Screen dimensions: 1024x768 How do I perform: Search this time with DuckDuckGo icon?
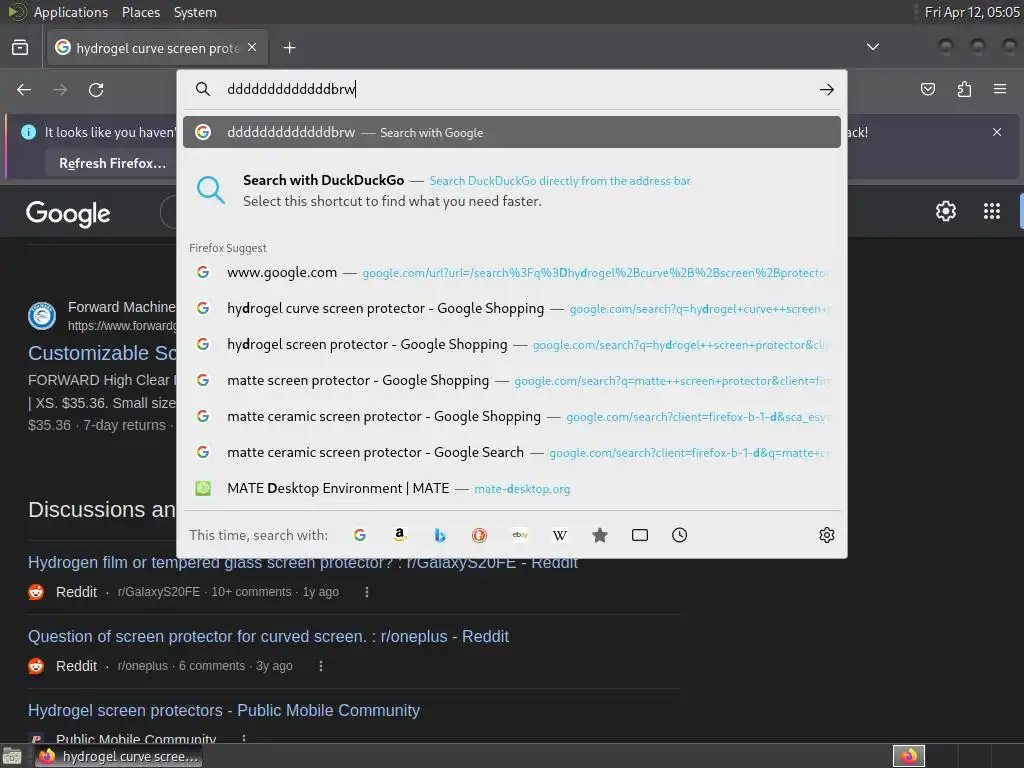(479, 536)
